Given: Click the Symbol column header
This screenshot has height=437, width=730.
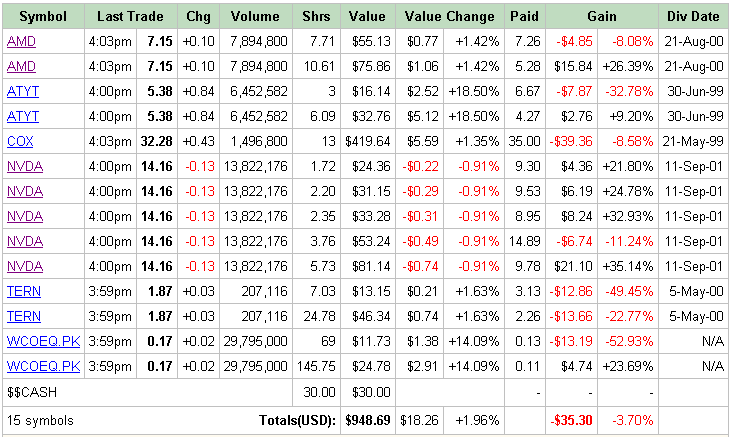Looking at the screenshot, I should point(43,16).
